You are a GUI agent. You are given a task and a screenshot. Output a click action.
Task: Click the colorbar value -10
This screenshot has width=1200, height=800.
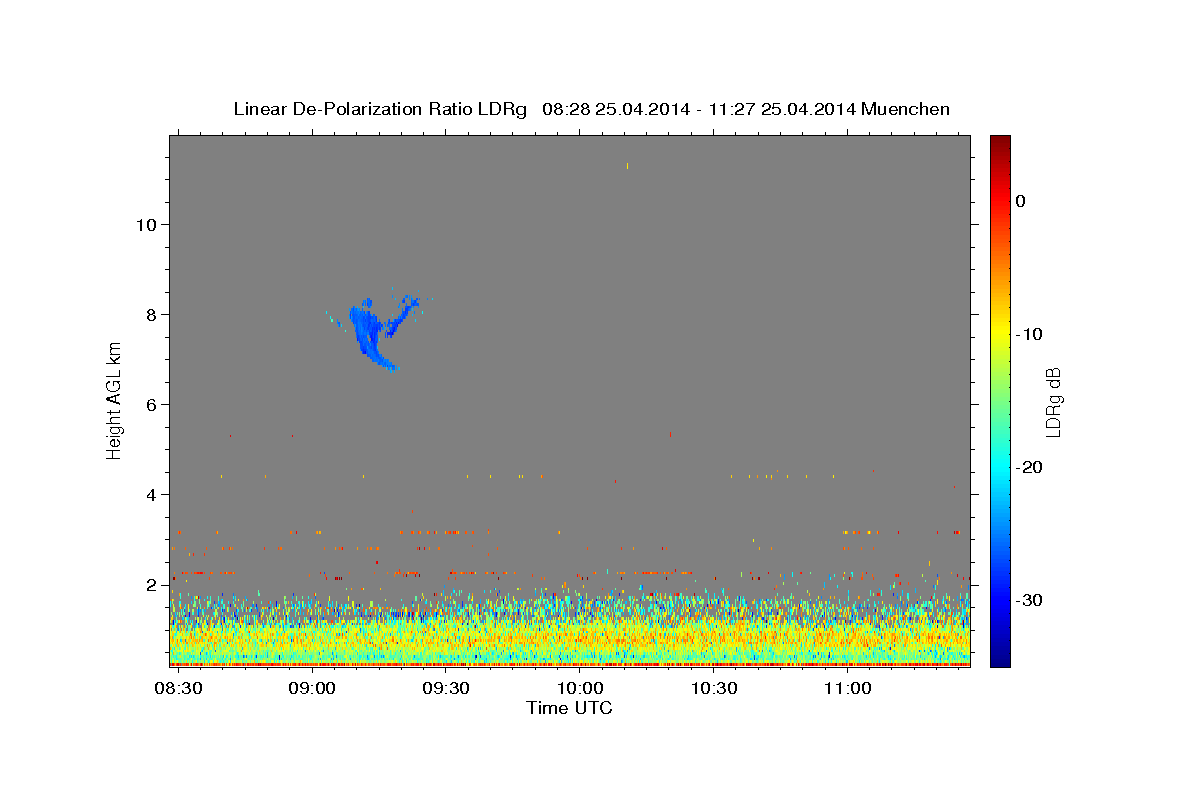click(x=1029, y=334)
